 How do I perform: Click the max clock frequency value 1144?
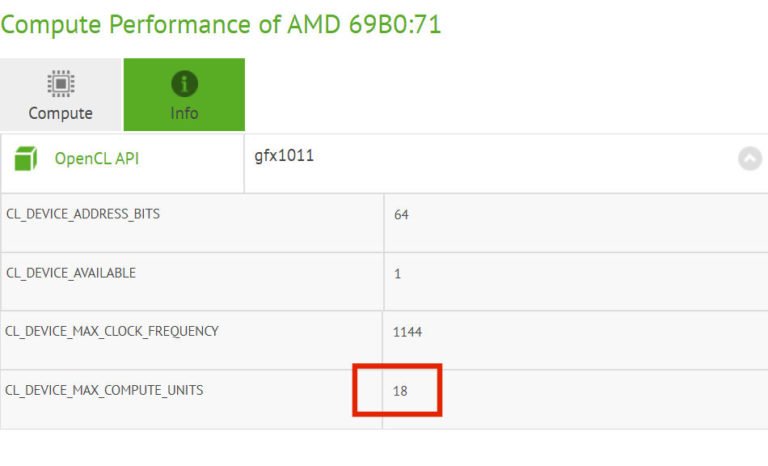(408, 332)
